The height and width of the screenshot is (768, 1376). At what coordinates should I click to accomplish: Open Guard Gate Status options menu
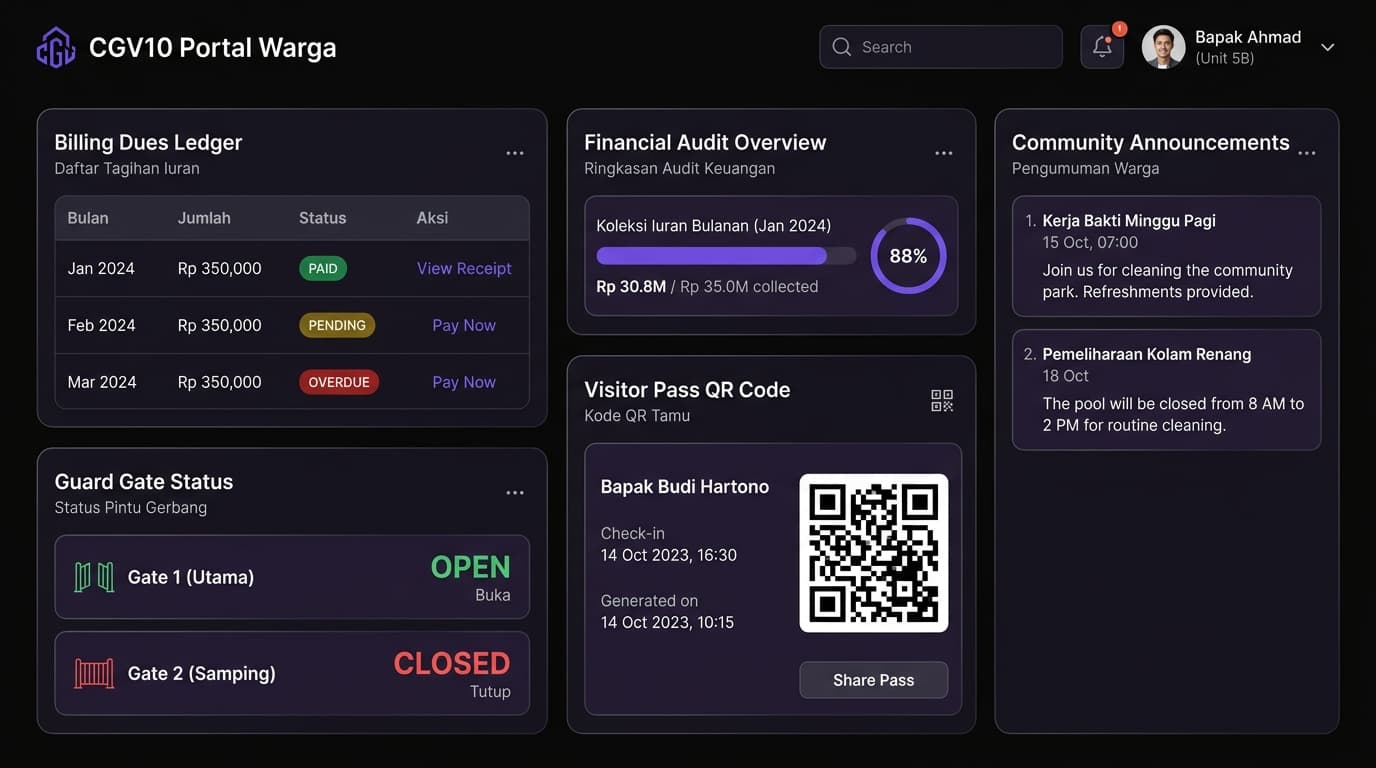click(515, 492)
